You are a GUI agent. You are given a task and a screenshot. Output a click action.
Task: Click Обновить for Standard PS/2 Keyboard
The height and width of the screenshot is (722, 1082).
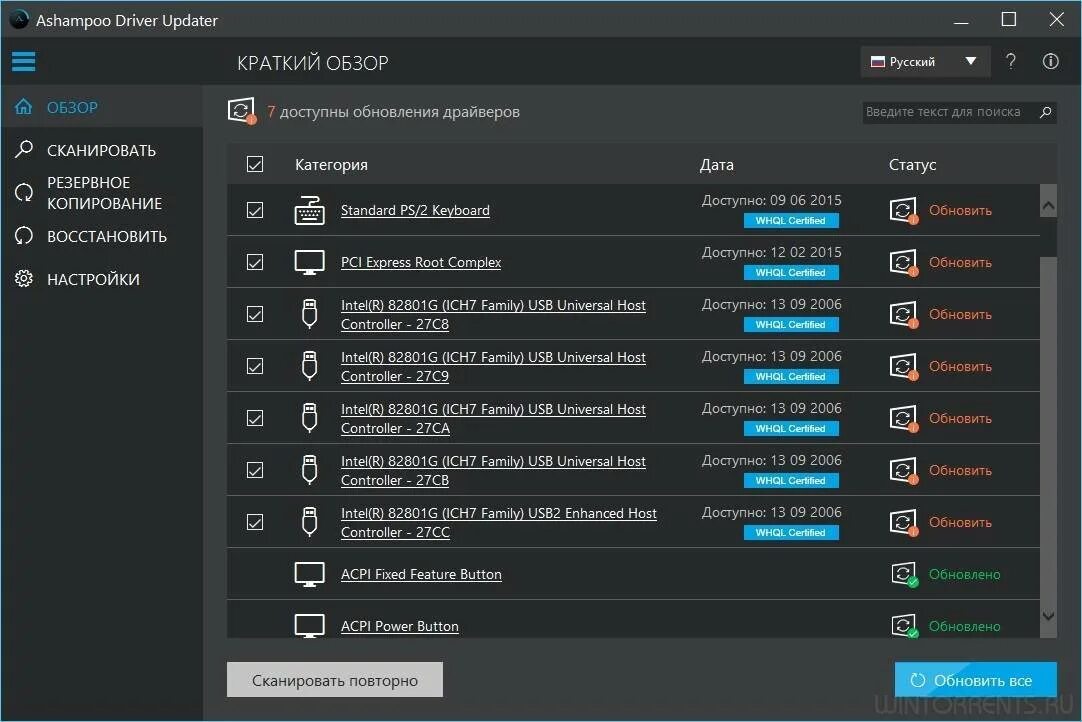coord(960,210)
